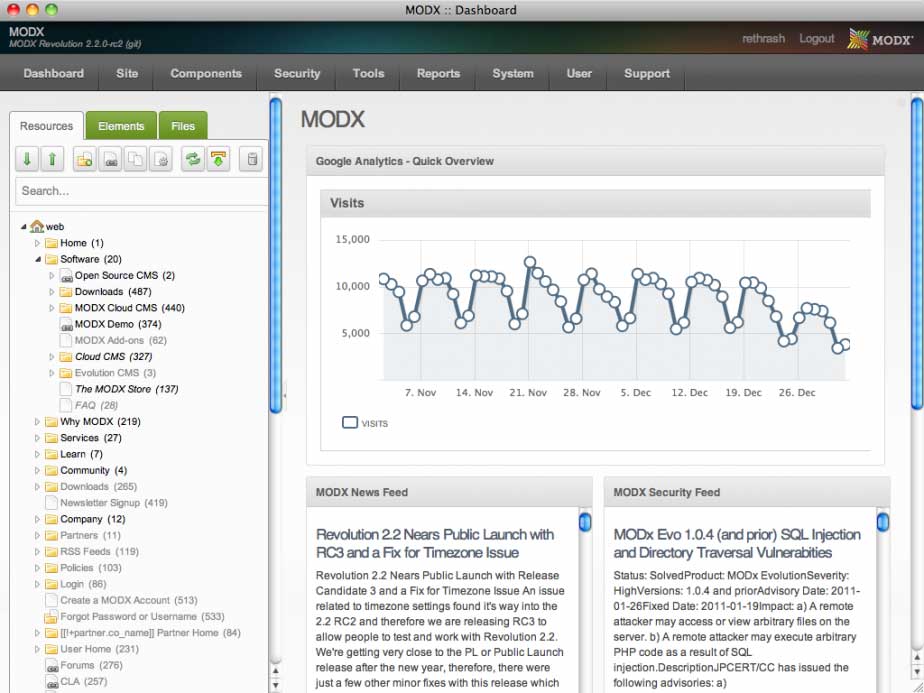Collapse the web root tree node
Image resolution: width=924 pixels, height=693 pixels.
coord(24,226)
